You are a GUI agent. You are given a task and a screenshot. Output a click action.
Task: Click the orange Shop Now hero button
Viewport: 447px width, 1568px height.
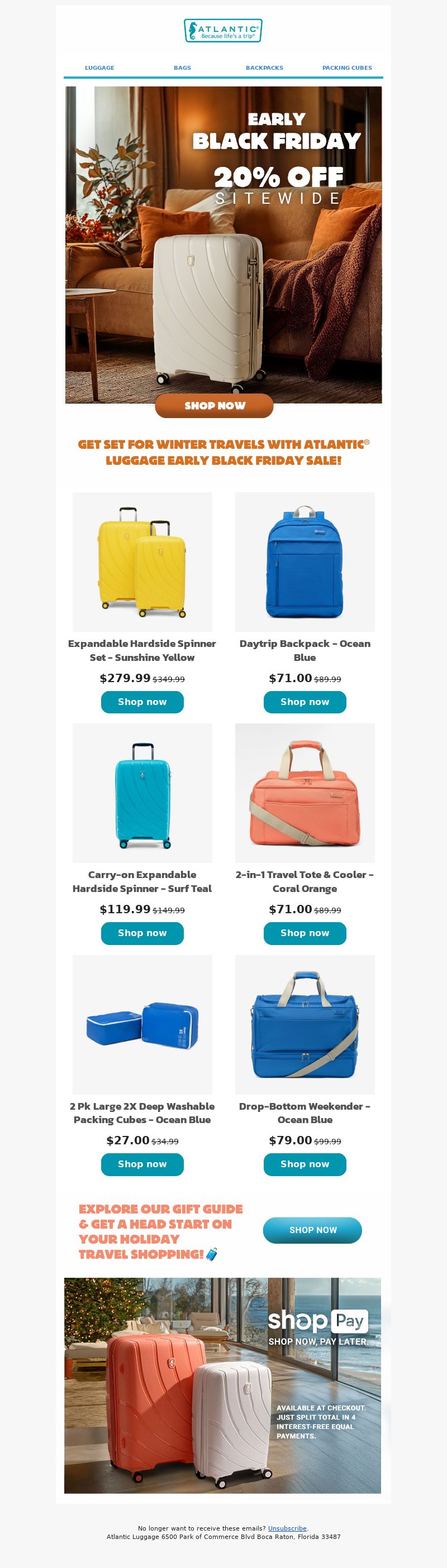click(x=215, y=405)
